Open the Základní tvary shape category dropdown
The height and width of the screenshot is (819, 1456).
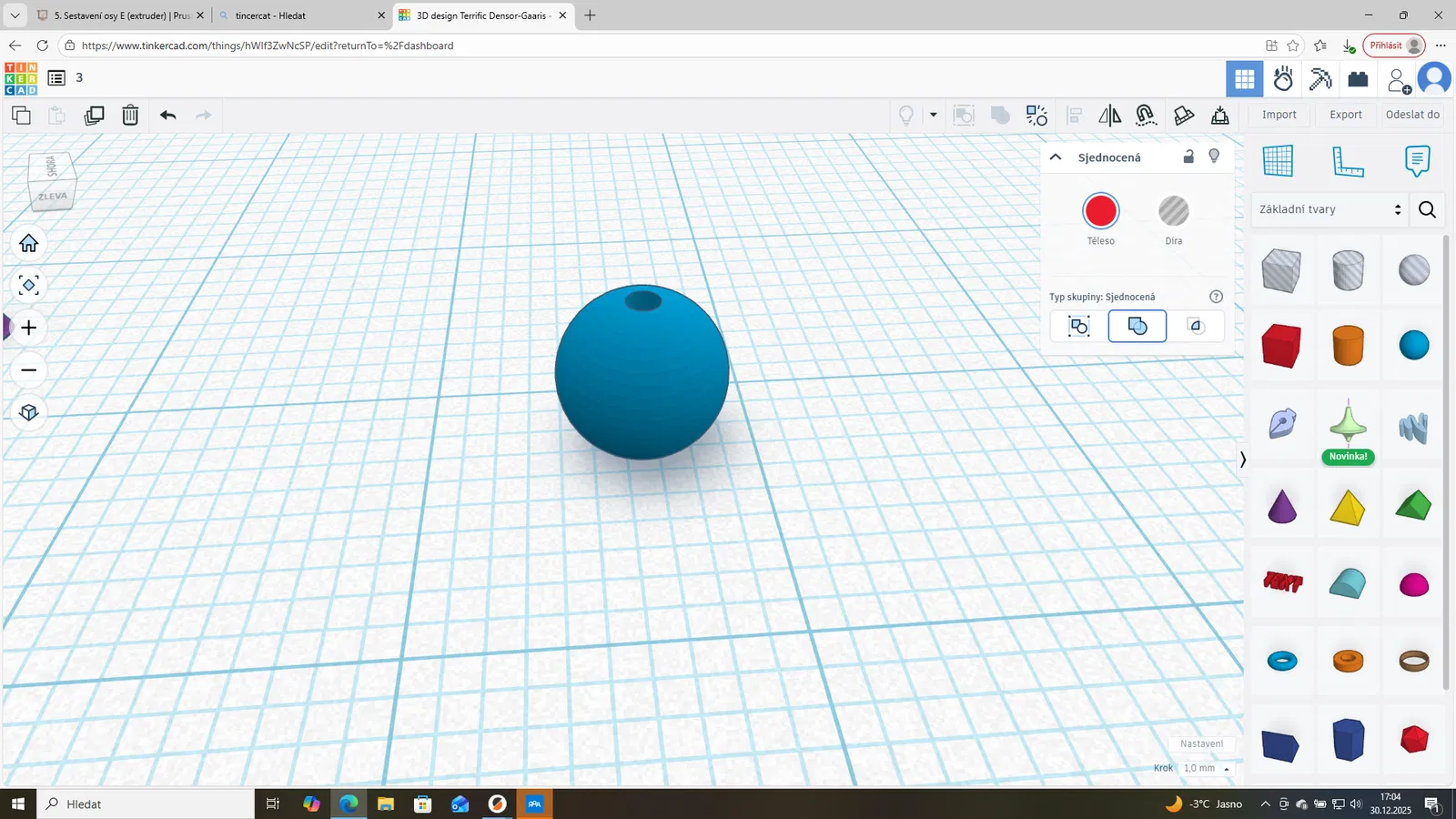pyautogui.click(x=1330, y=210)
